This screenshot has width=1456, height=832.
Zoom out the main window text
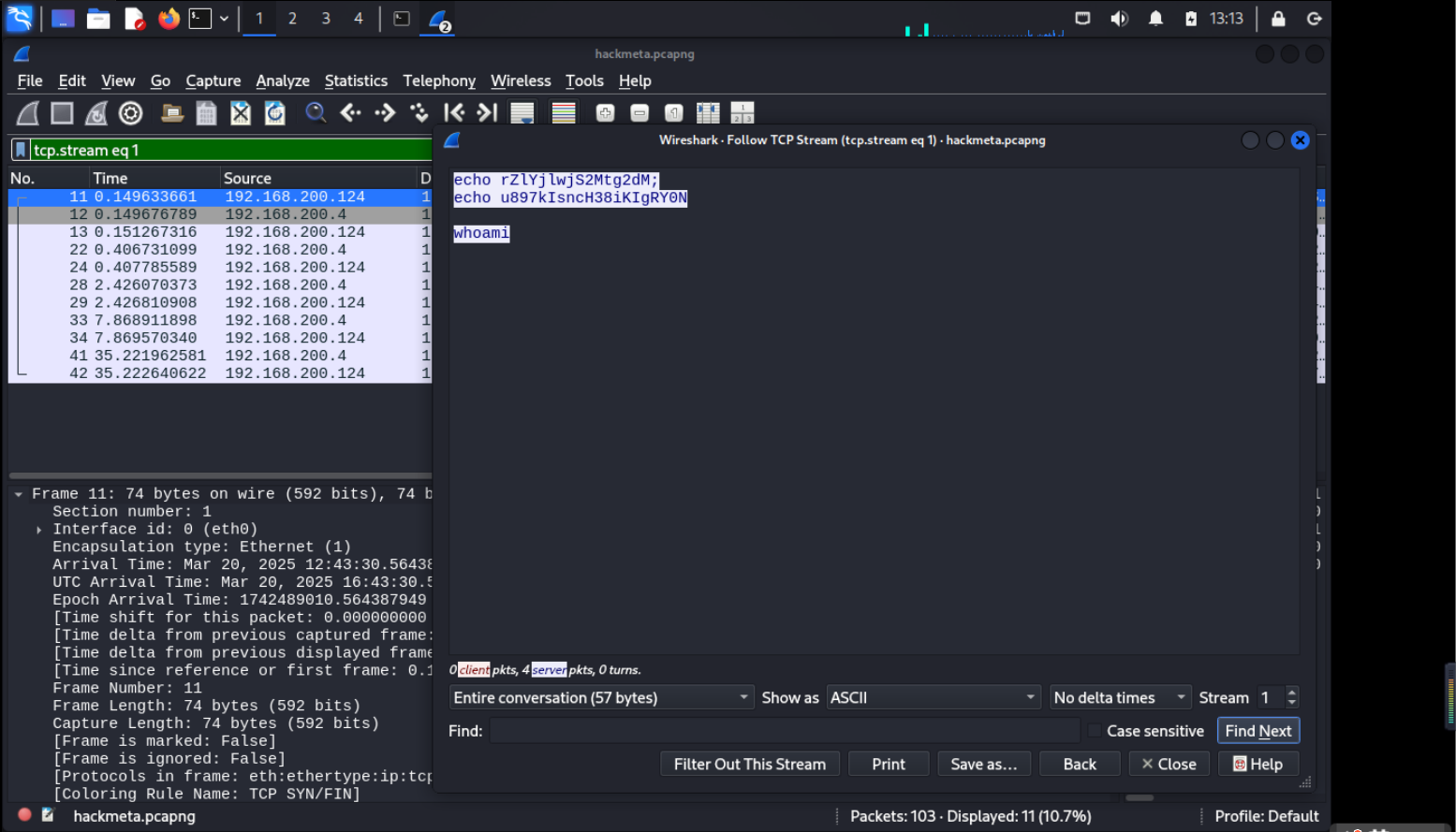tap(640, 113)
